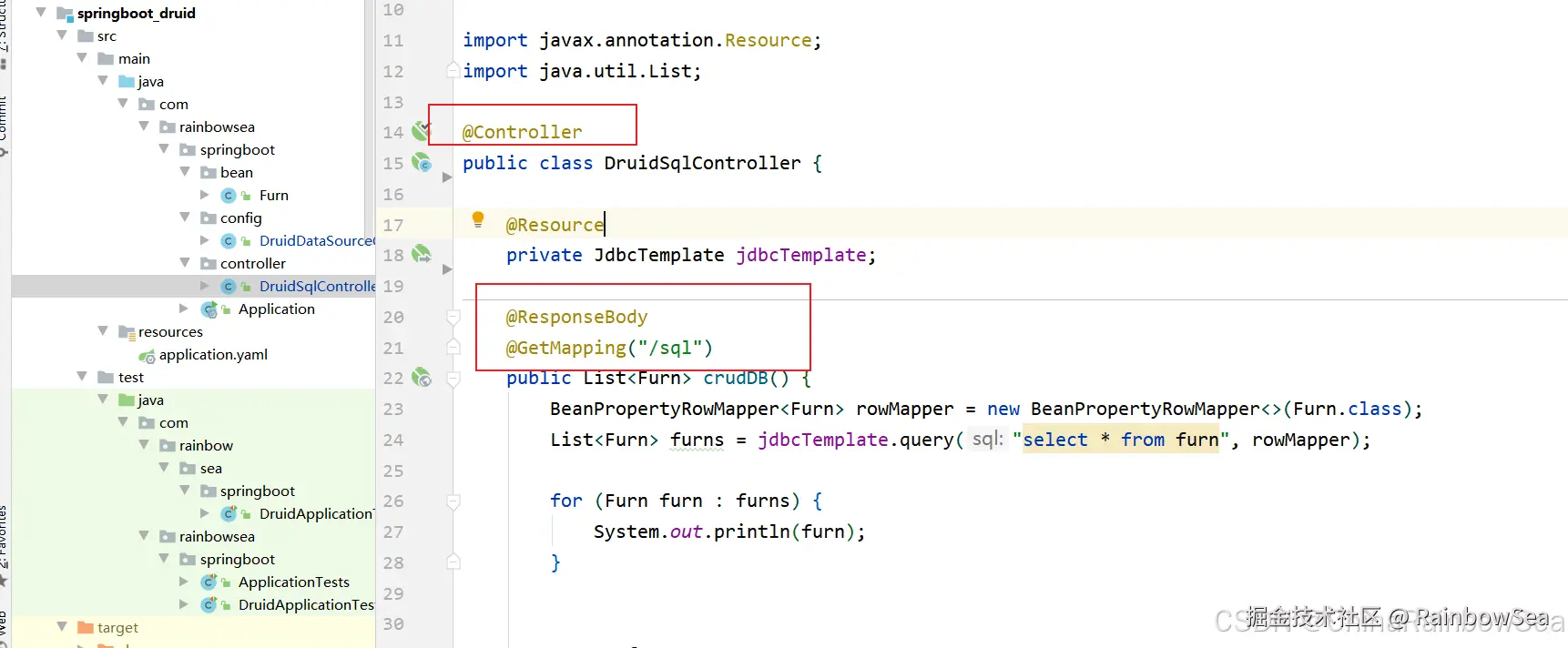
Task: Open DruidApplicationTes class under rainbowsea
Action: 306,604
